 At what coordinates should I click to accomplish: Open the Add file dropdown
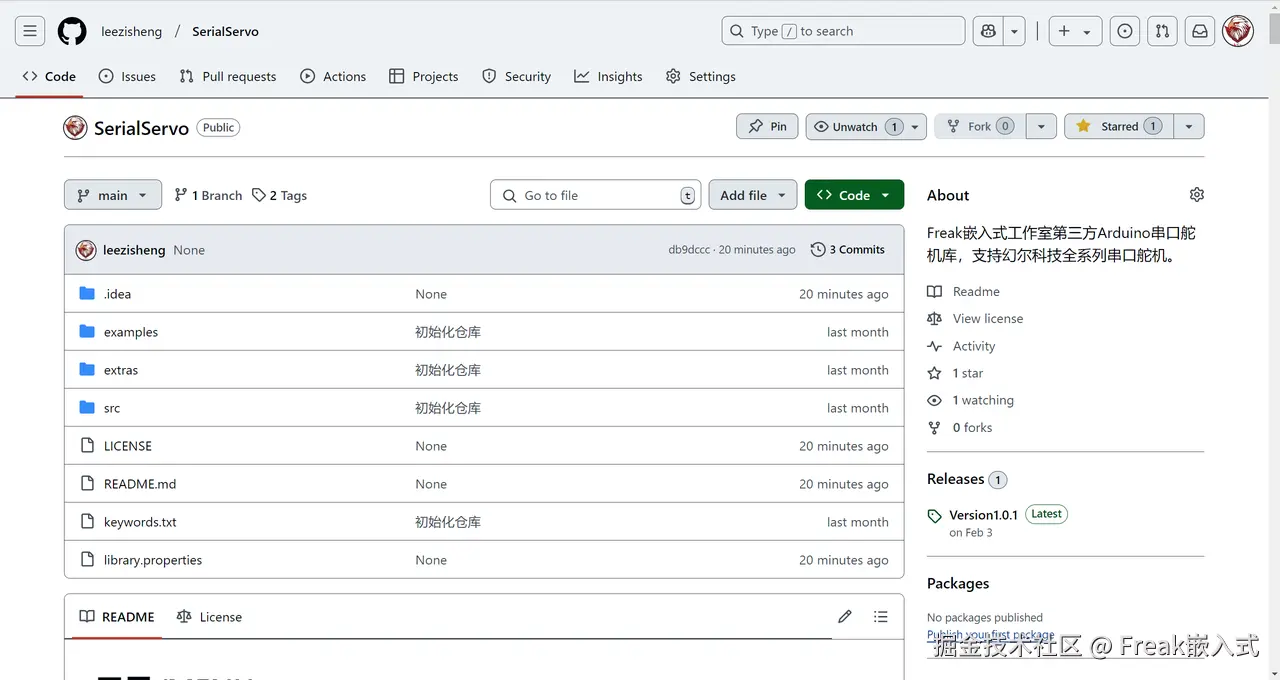click(753, 195)
